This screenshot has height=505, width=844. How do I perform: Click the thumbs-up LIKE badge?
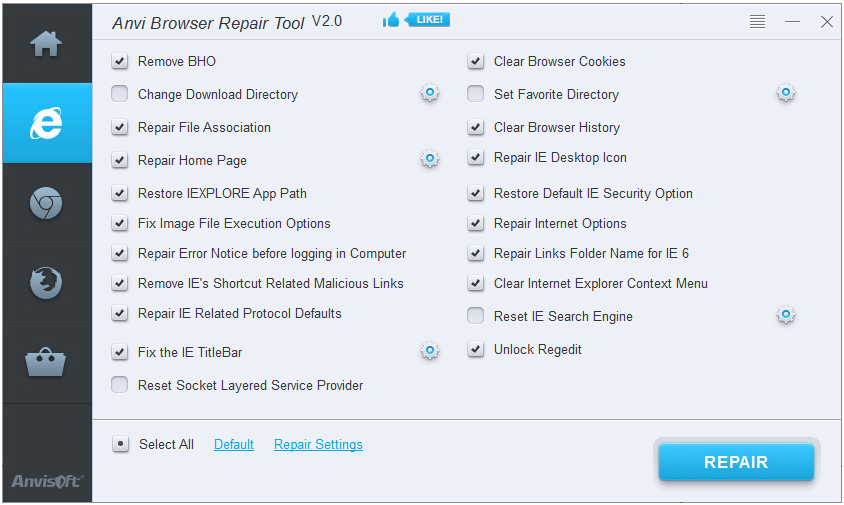[416, 20]
